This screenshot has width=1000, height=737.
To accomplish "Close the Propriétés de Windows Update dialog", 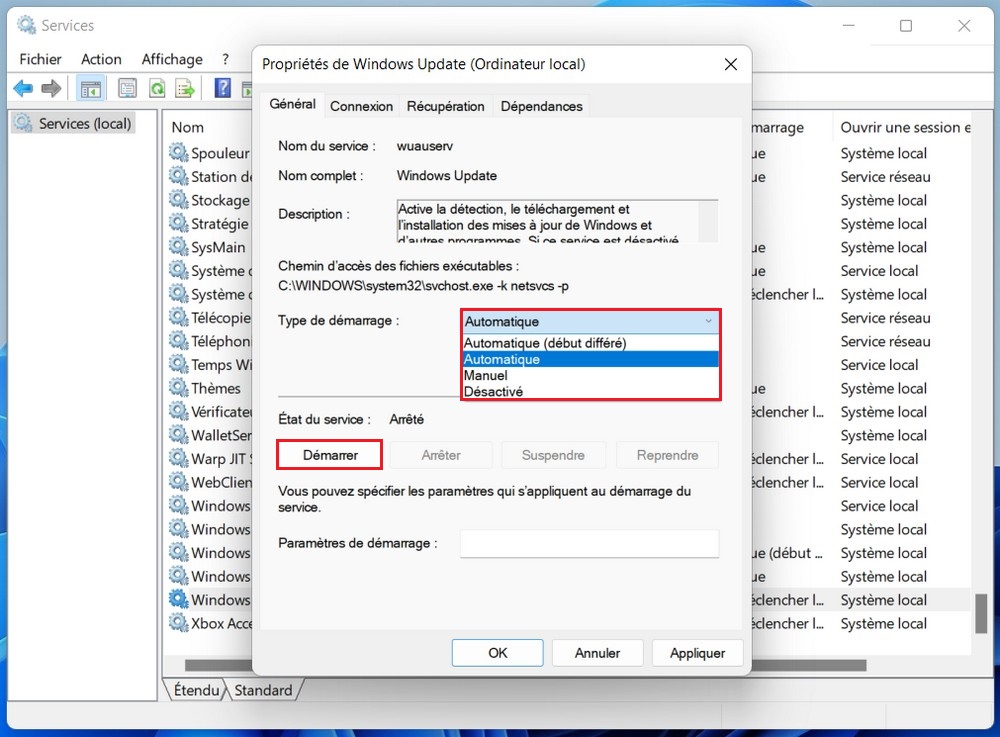I will (x=731, y=64).
